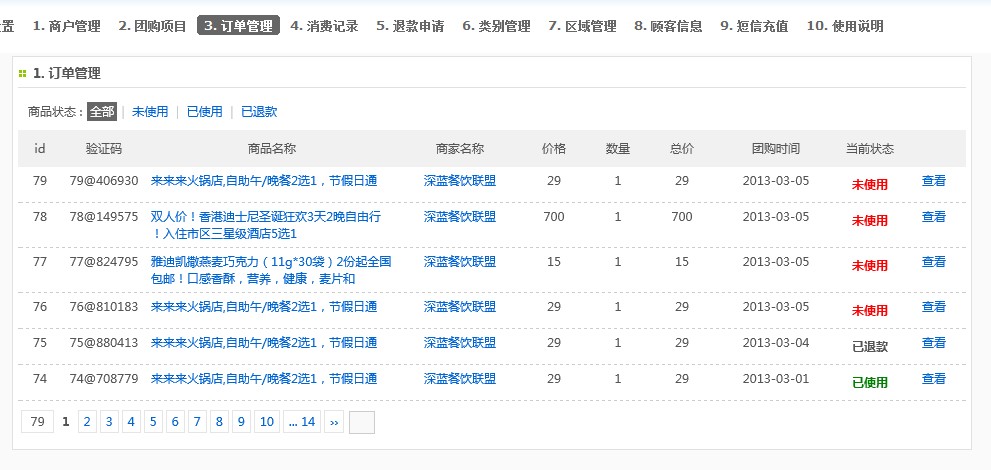Jump to last page ... 14
Screen dimensions: 991x470
pos(302,421)
